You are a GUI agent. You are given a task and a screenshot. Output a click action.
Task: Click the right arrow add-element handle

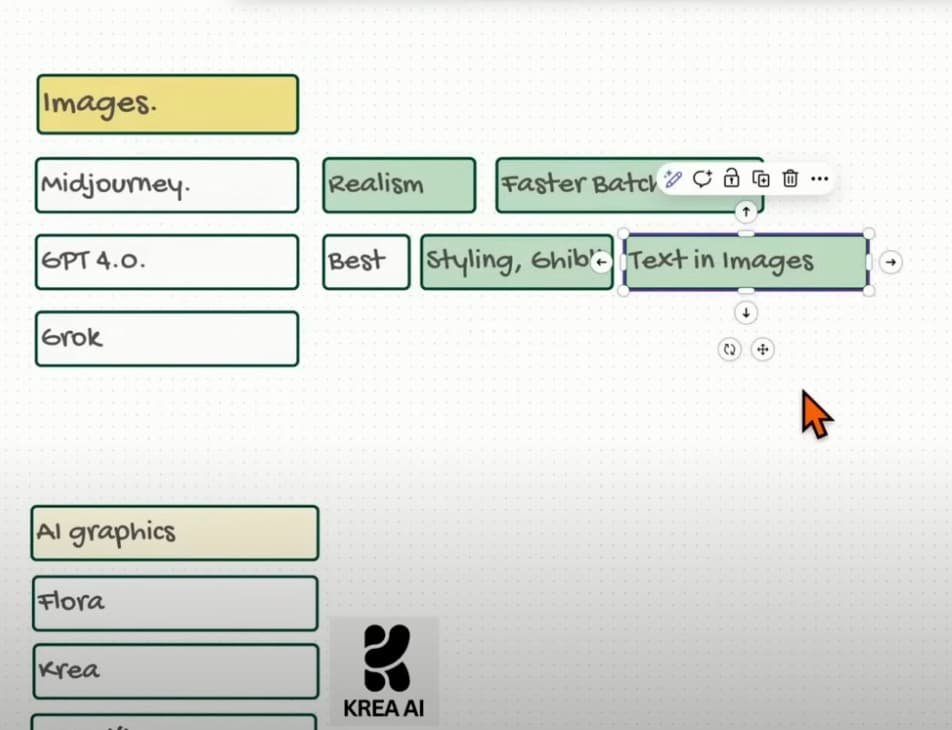pos(891,262)
